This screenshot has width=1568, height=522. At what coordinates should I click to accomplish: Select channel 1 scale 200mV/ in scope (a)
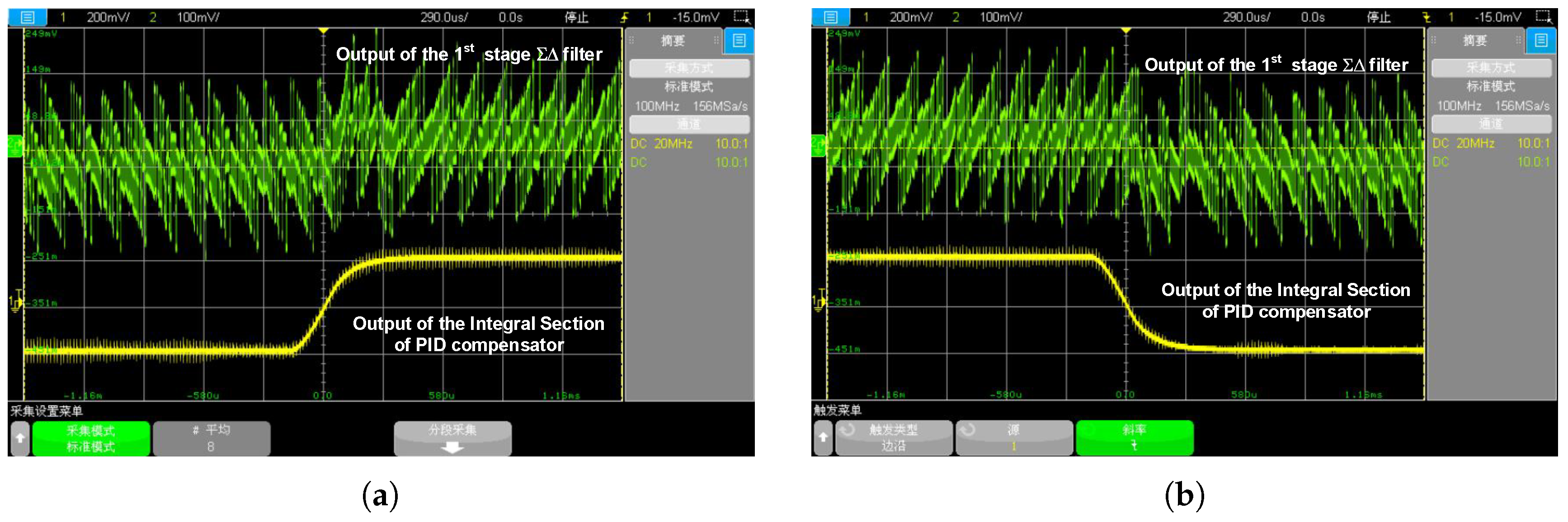[108, 17]
